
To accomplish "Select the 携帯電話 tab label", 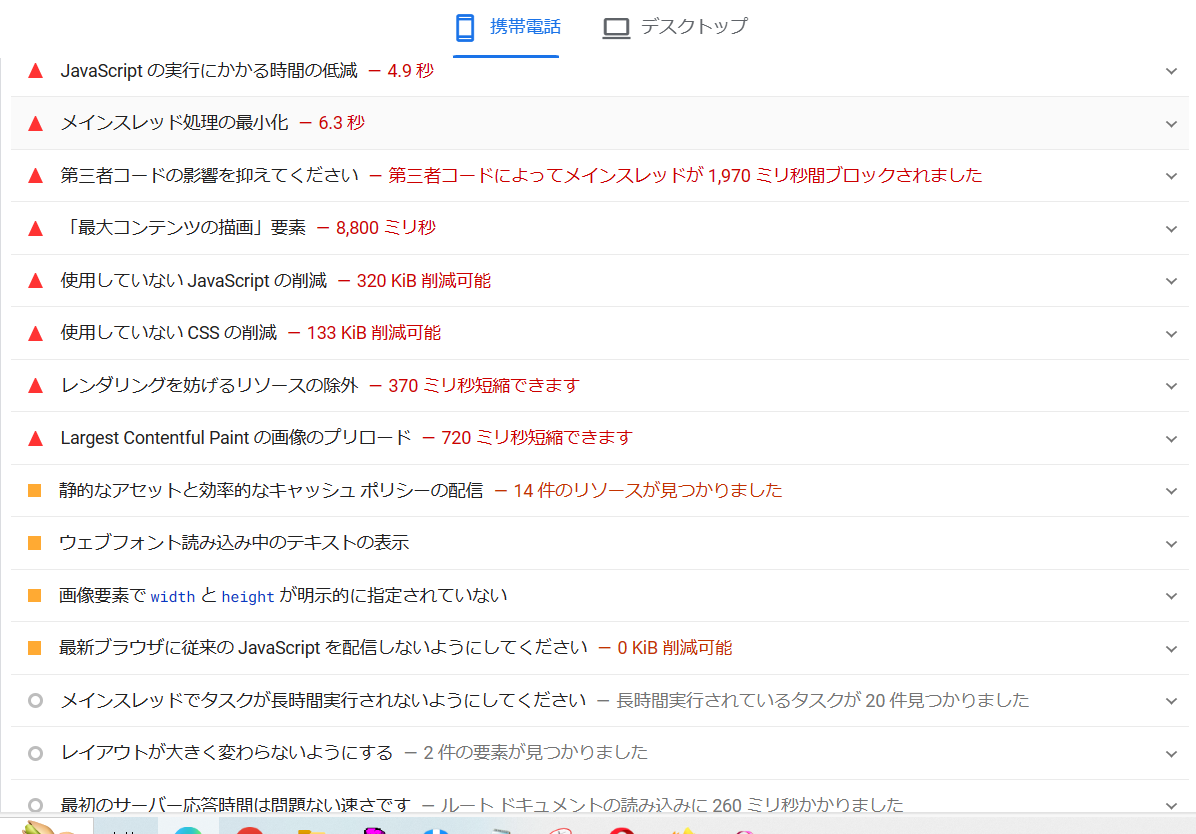I will pyautogui.click(x=525, y=27).
